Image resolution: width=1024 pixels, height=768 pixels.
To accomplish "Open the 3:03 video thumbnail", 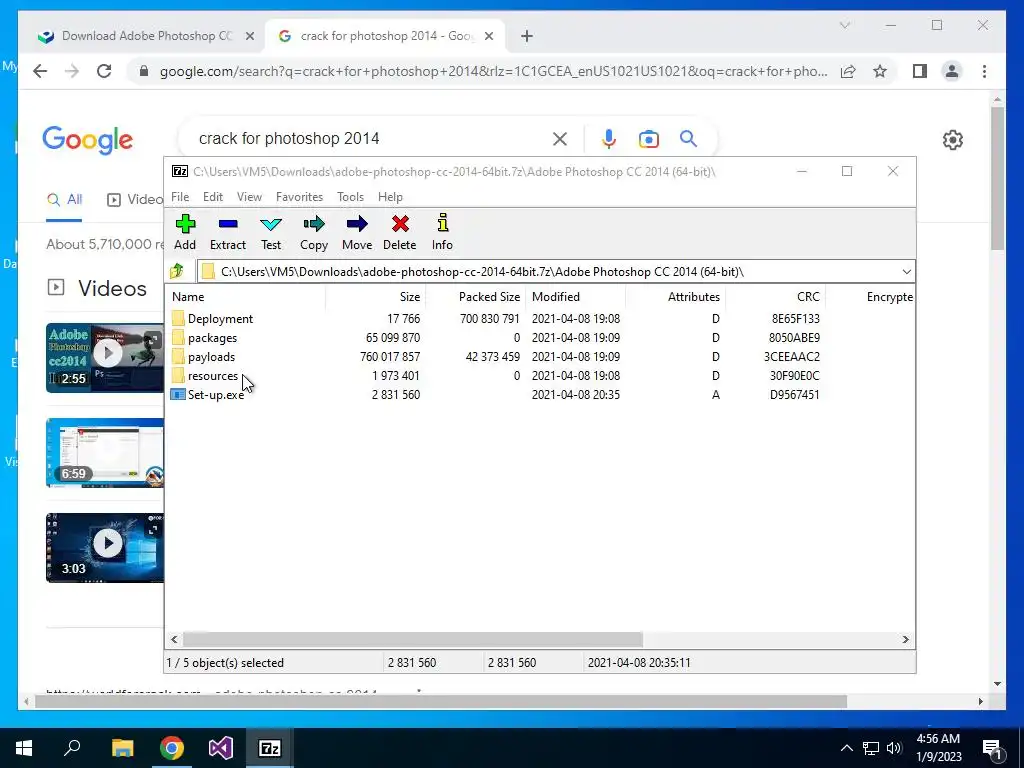I will point(104,547).
